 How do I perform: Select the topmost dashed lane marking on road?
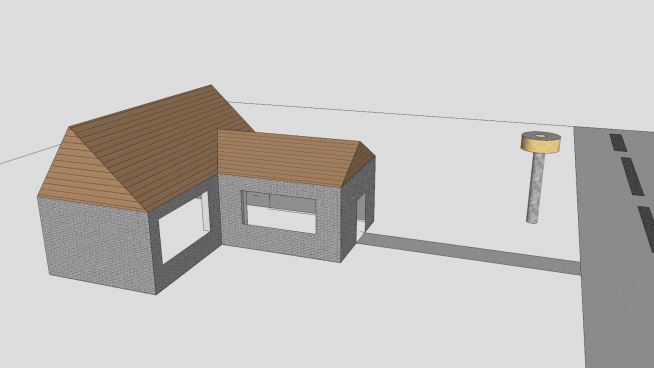(x=618, y=143)
